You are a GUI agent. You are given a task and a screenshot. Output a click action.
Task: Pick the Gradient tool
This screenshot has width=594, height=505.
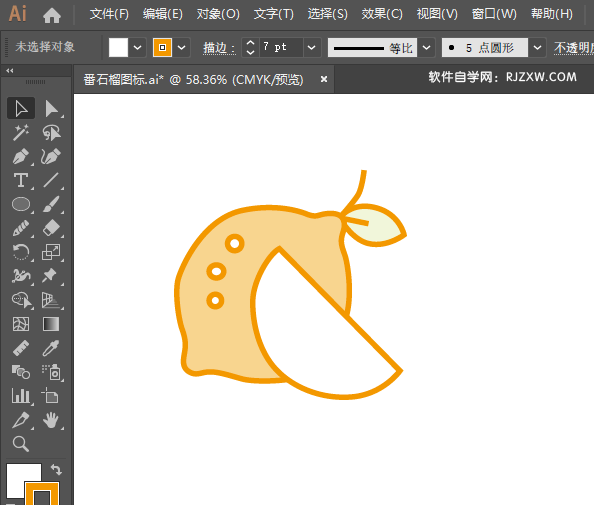51,324
